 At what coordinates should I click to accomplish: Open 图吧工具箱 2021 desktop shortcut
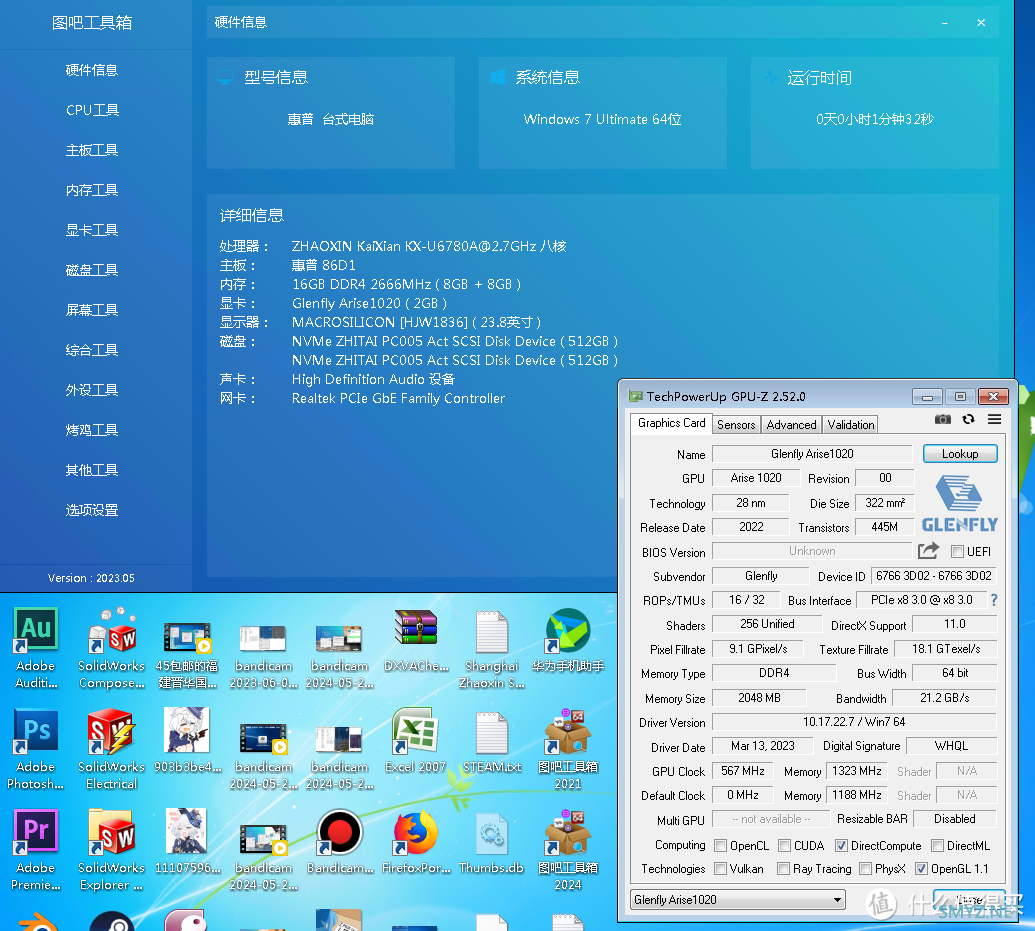click(568, 748)
